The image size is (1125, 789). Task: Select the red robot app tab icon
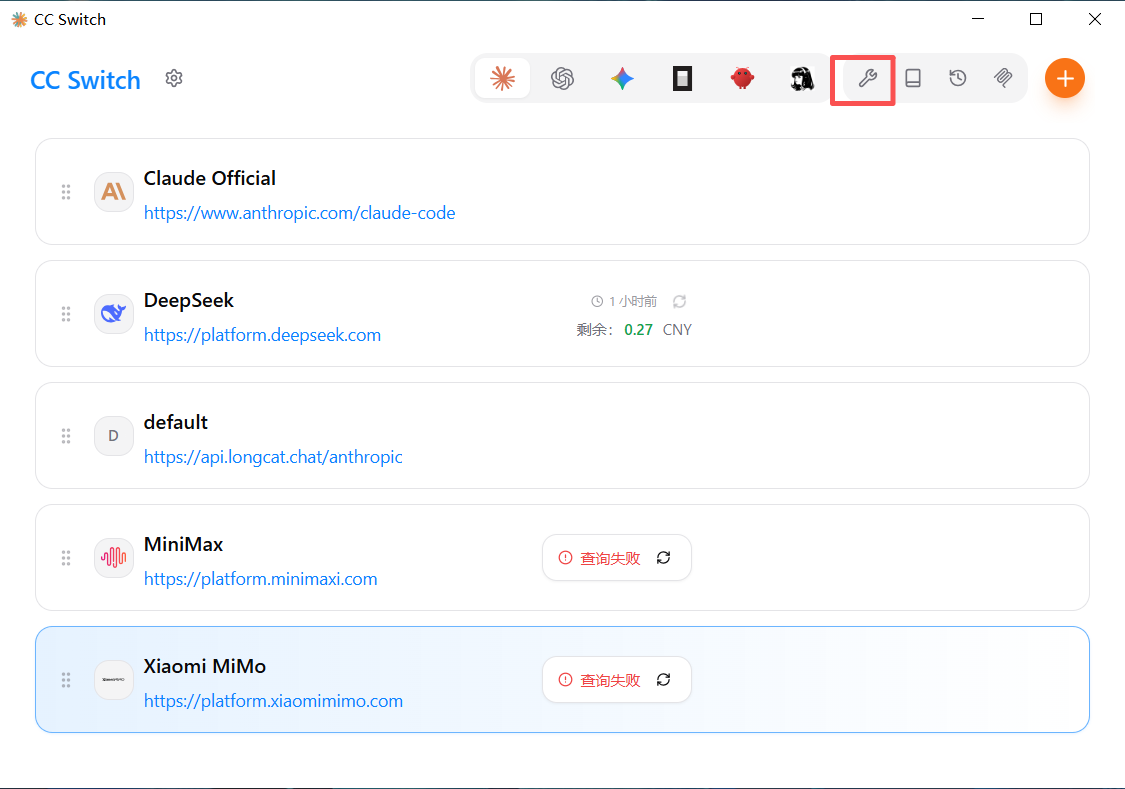[x=742, y=78]
